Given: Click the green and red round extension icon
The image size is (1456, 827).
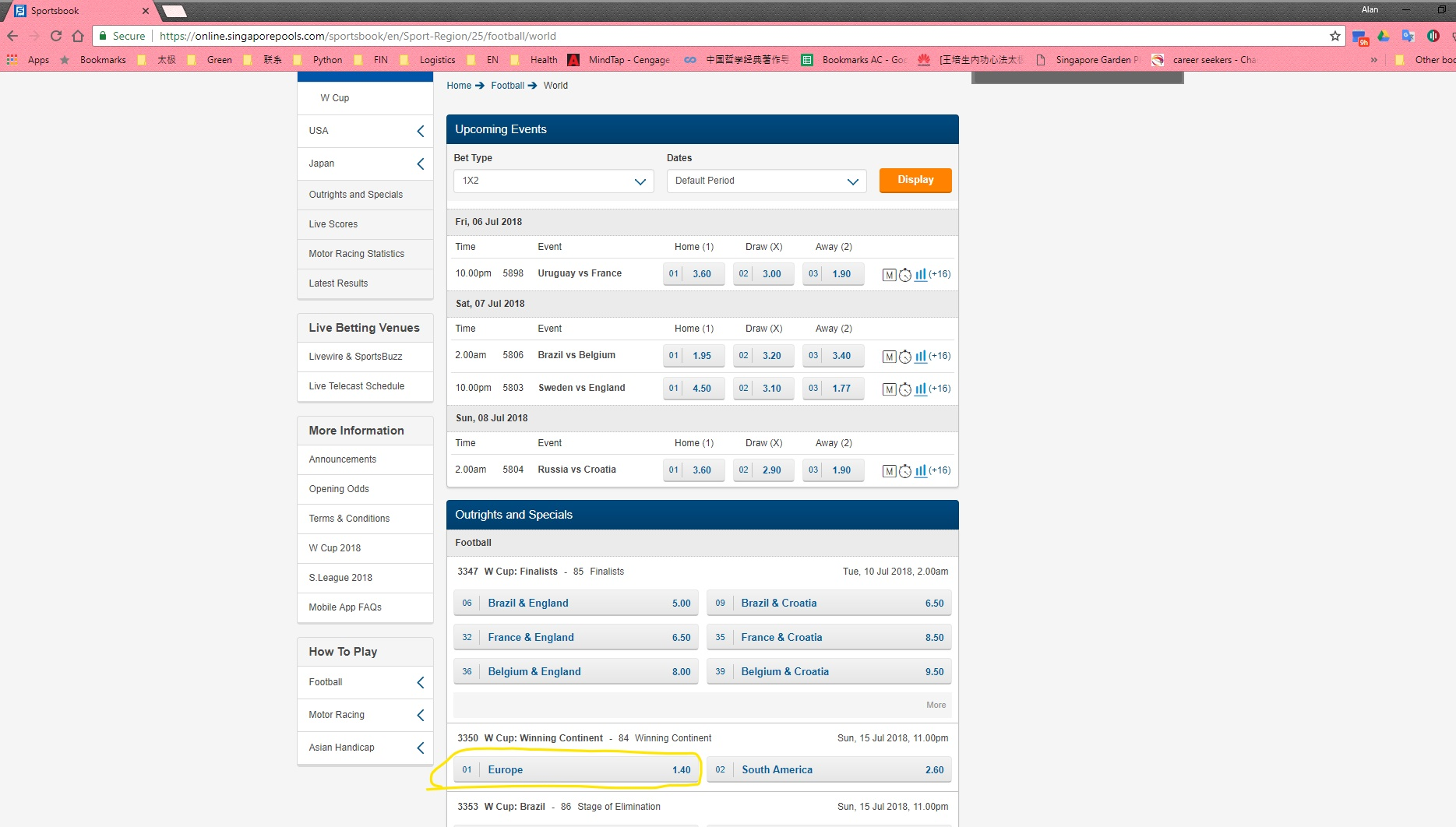Looking at the screenshot, I should point(1433,36).
